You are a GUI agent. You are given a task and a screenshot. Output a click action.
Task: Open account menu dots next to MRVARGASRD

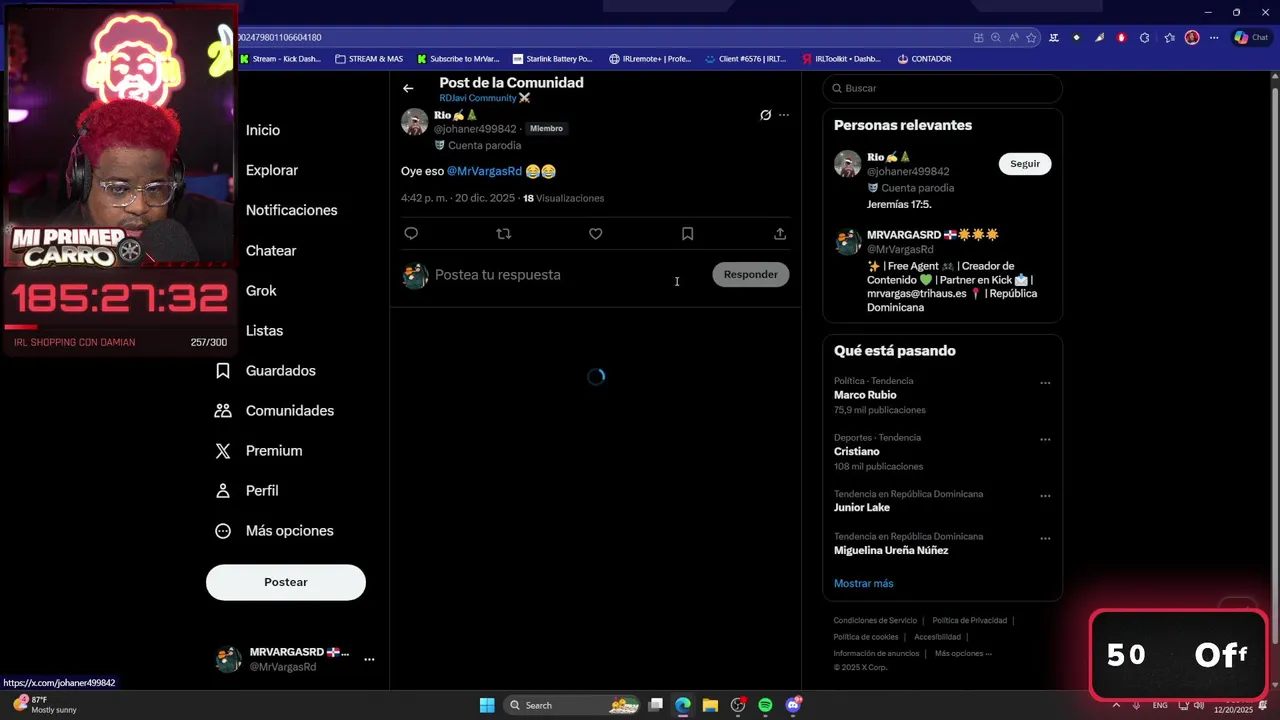(369, 660)
